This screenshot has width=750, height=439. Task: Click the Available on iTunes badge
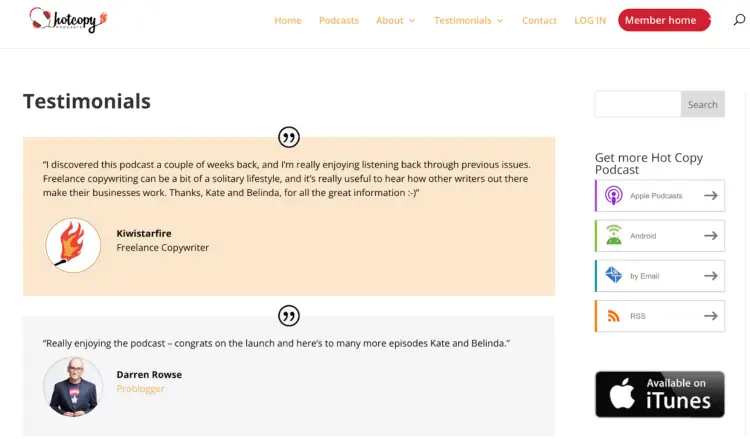[x=660, y=395]
